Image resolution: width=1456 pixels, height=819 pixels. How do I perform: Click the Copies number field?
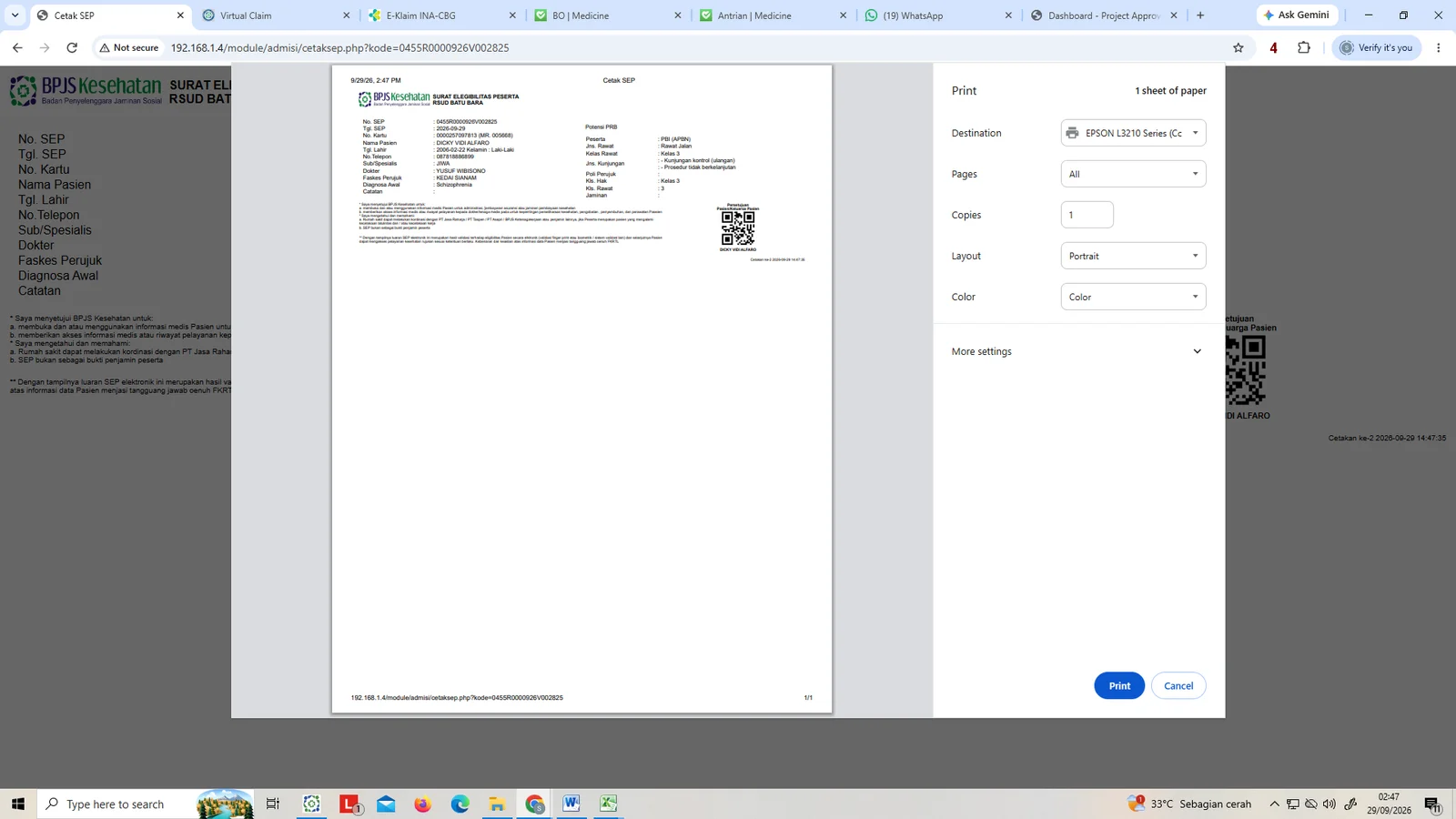[1087, 215]
